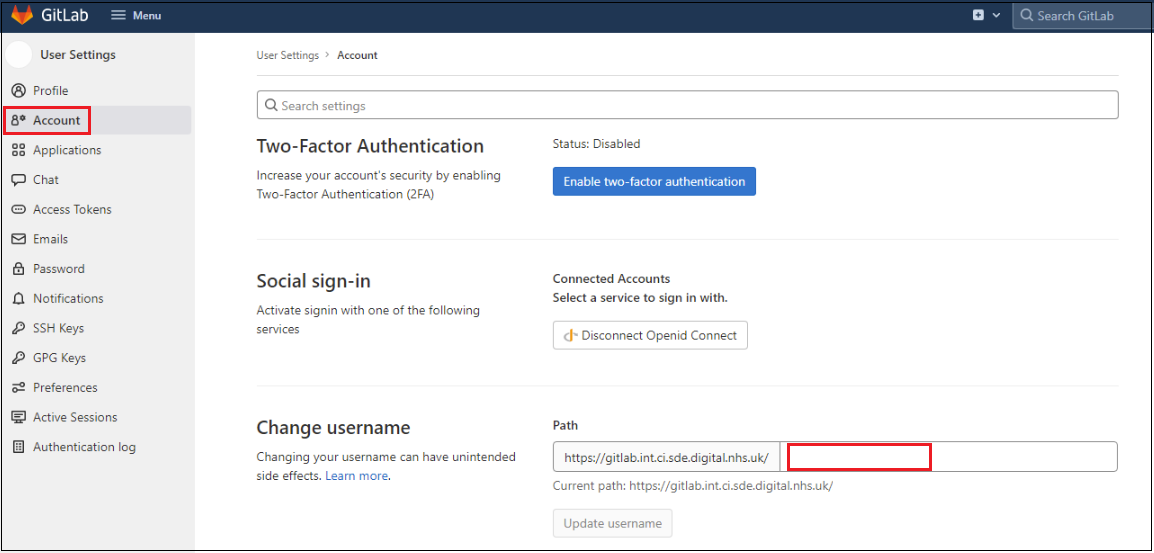This screenshot has height=553, width=1154.
Task: Open GPG Keys page
Action: point(59,358)
